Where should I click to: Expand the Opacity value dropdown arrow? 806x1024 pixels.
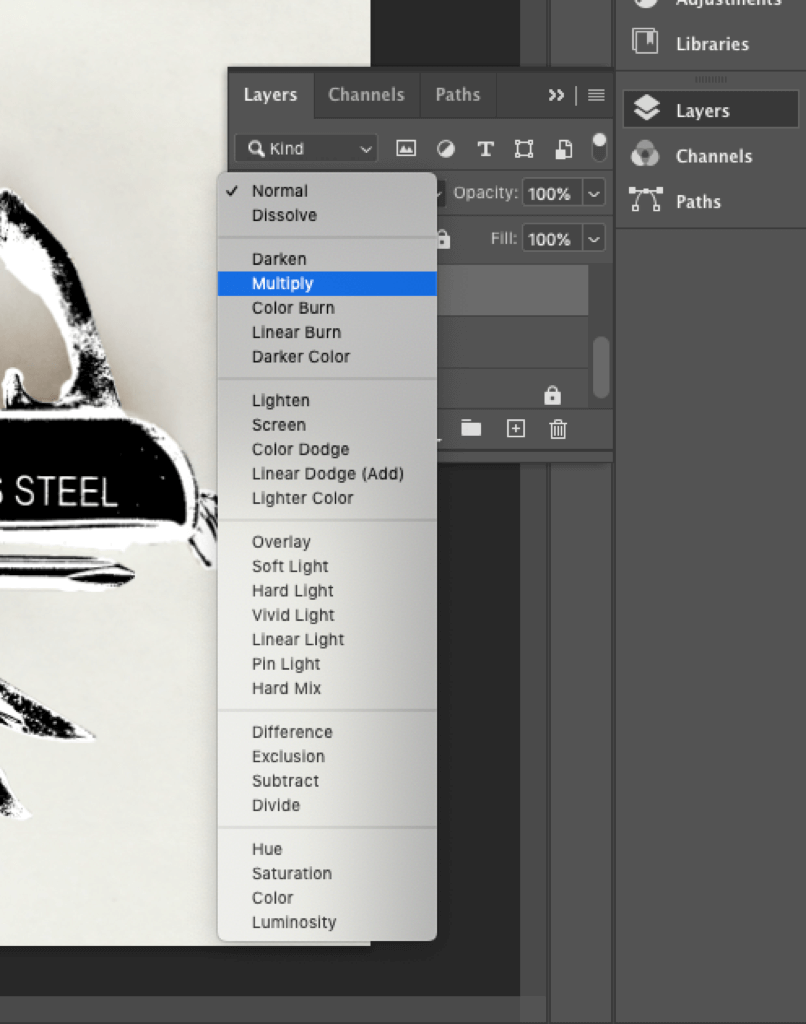[x=595, y=194]
